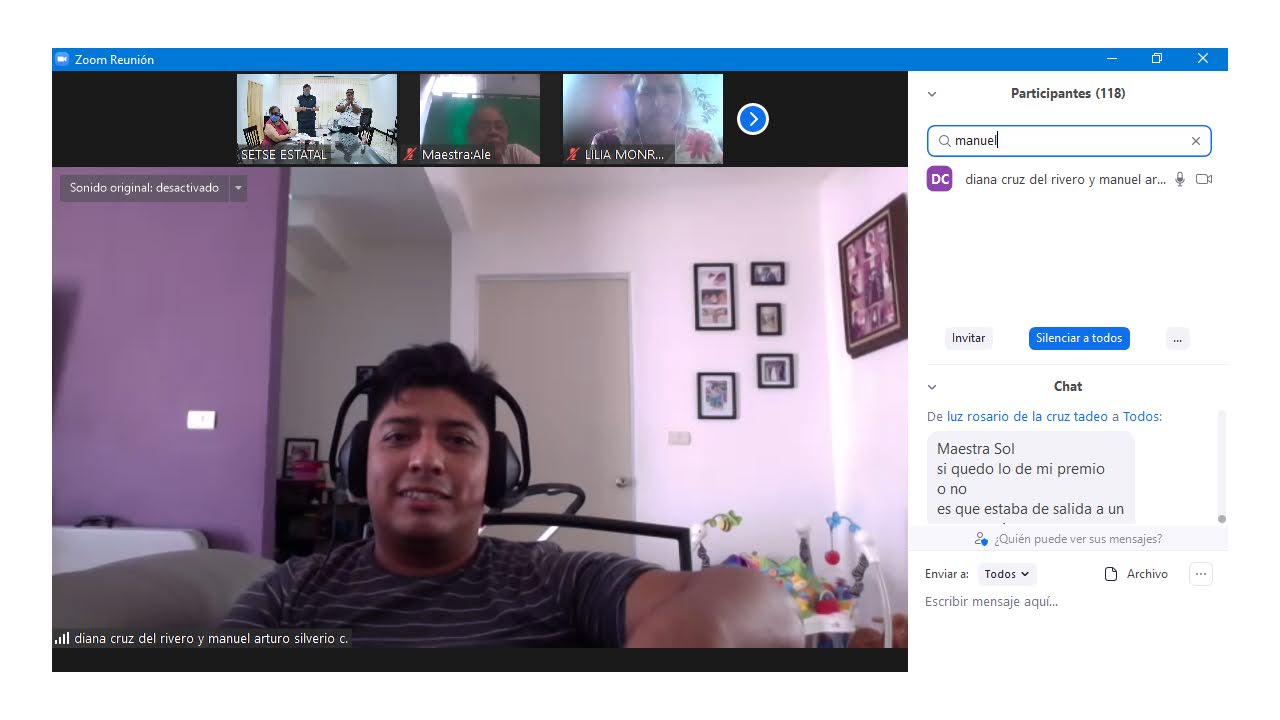
Task: Select the SETSE ESTATAL video thumbnail
Action: click(x=317, y=119)
